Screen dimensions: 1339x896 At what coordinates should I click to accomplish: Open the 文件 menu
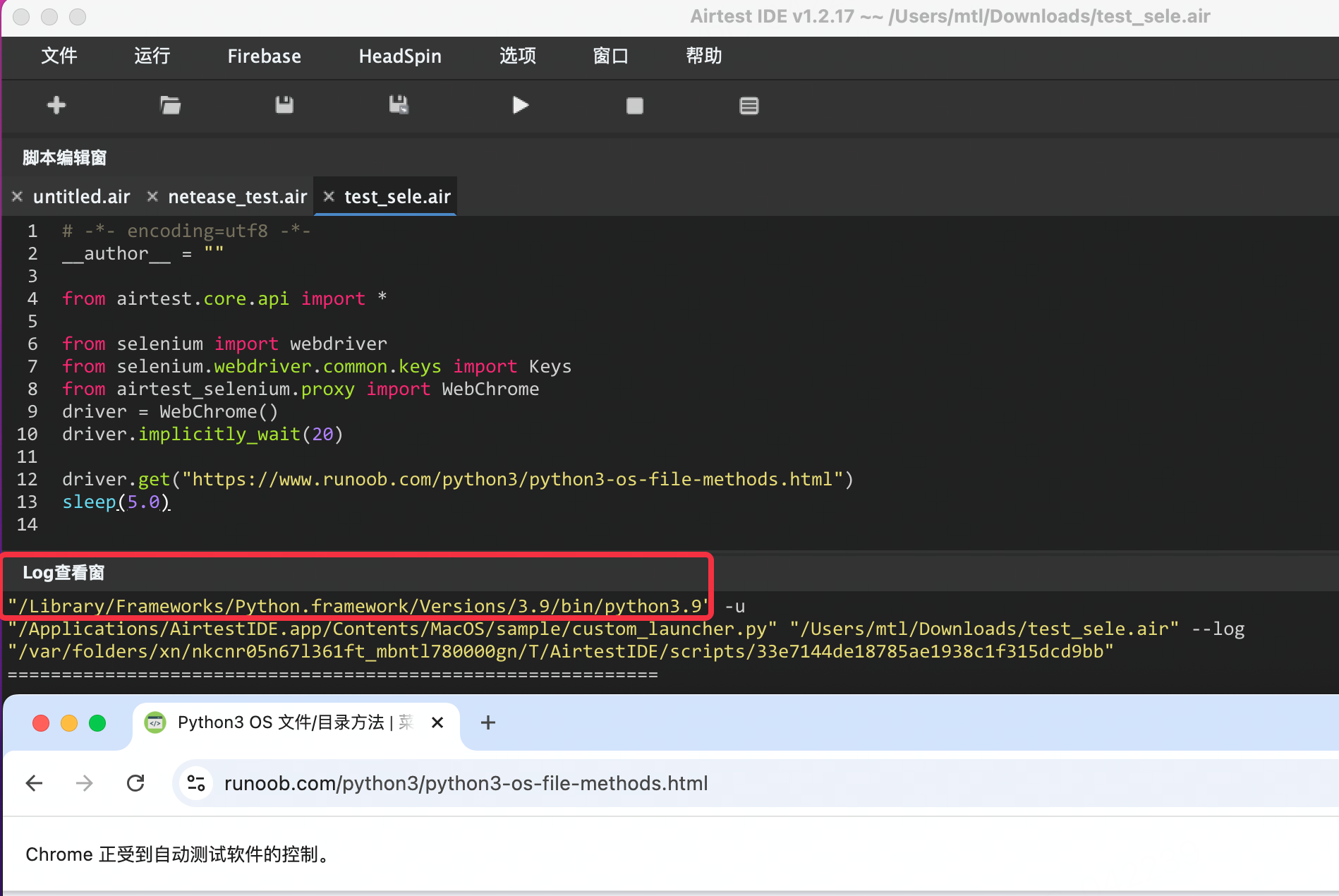pyautogui.click(x=59, y=56)
